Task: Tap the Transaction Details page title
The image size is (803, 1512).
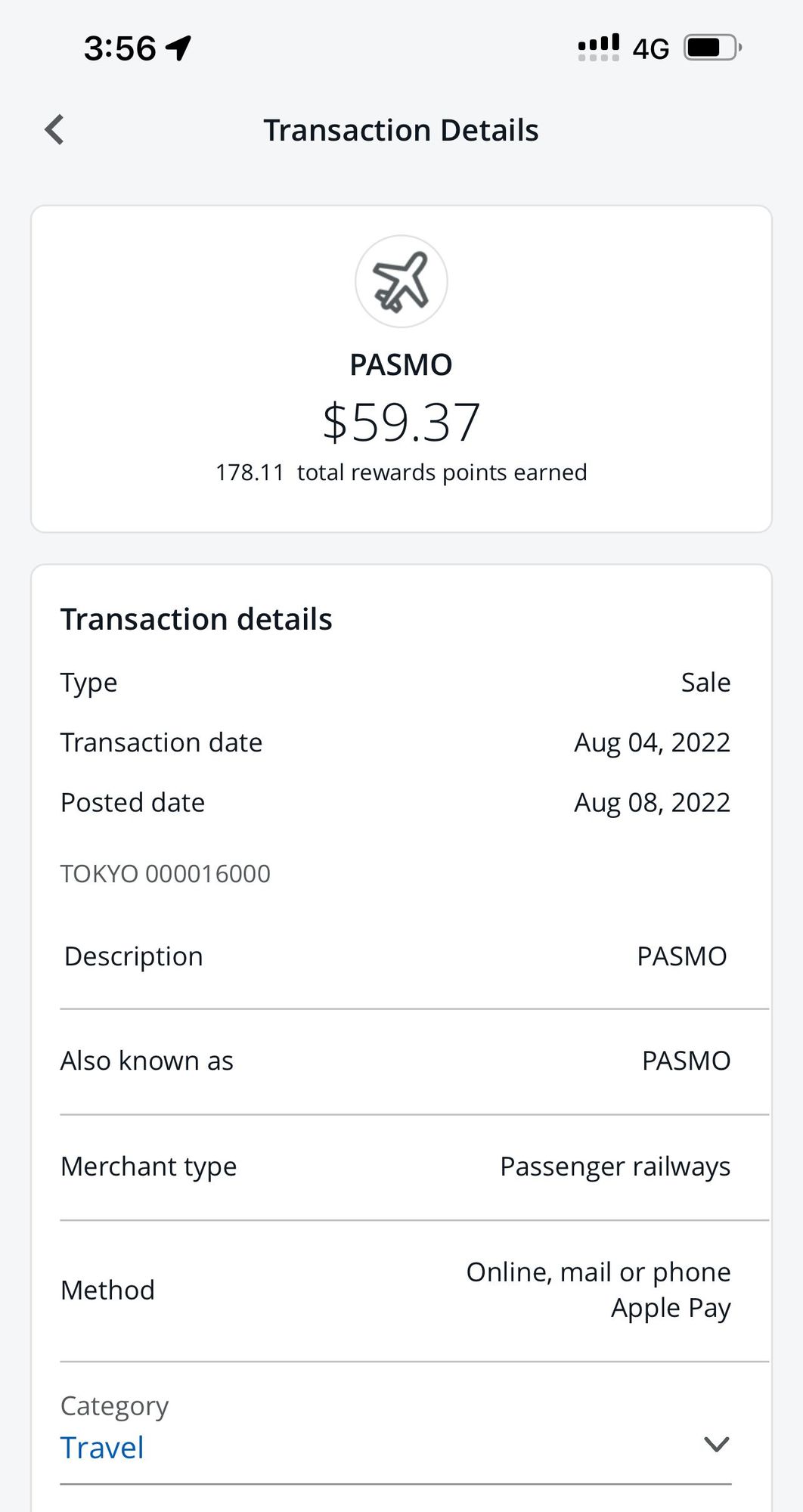Action: click(401, 130)
